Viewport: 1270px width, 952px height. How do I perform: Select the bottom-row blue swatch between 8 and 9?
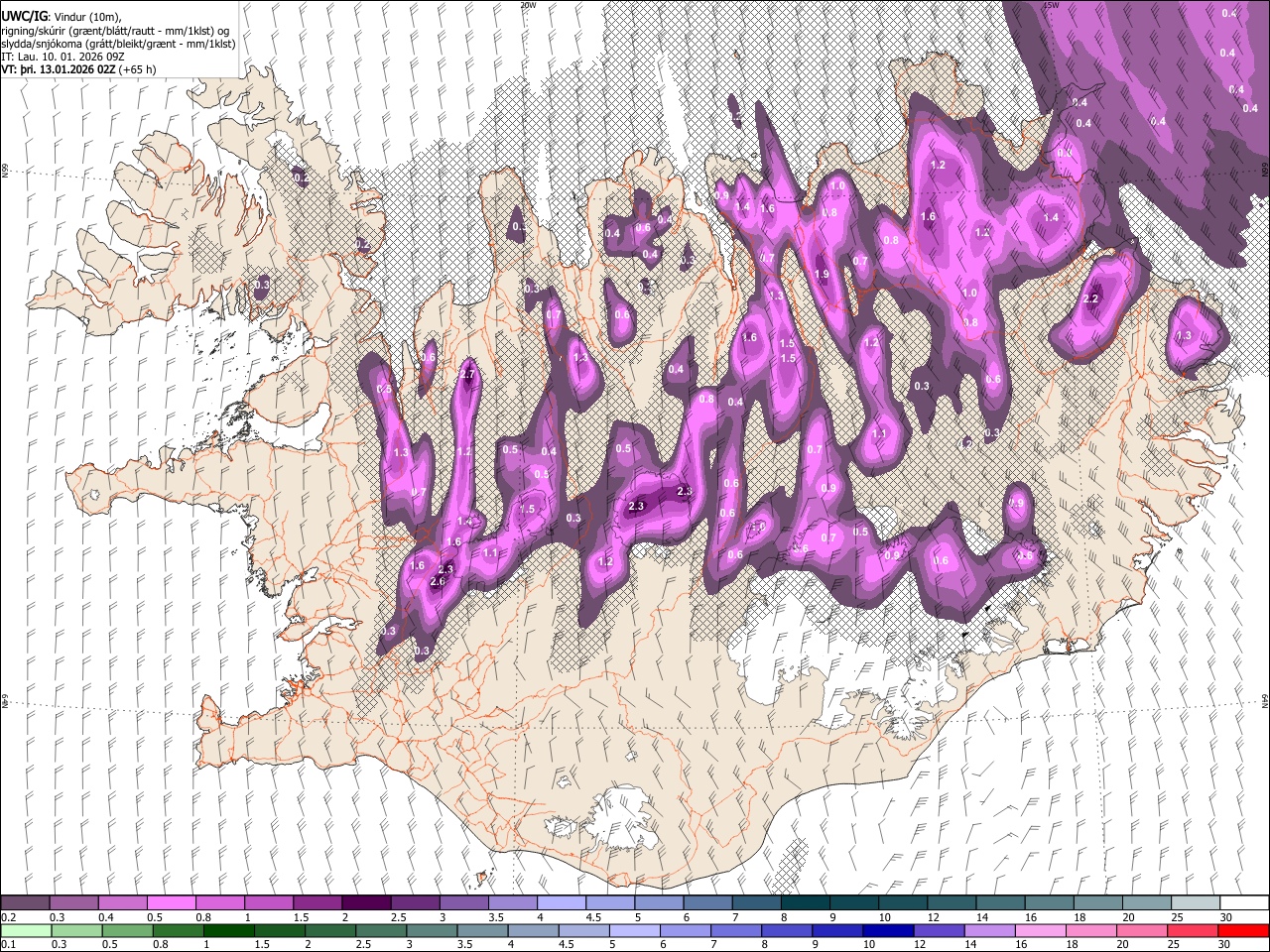pyautogui.click(x=787, y=930)
